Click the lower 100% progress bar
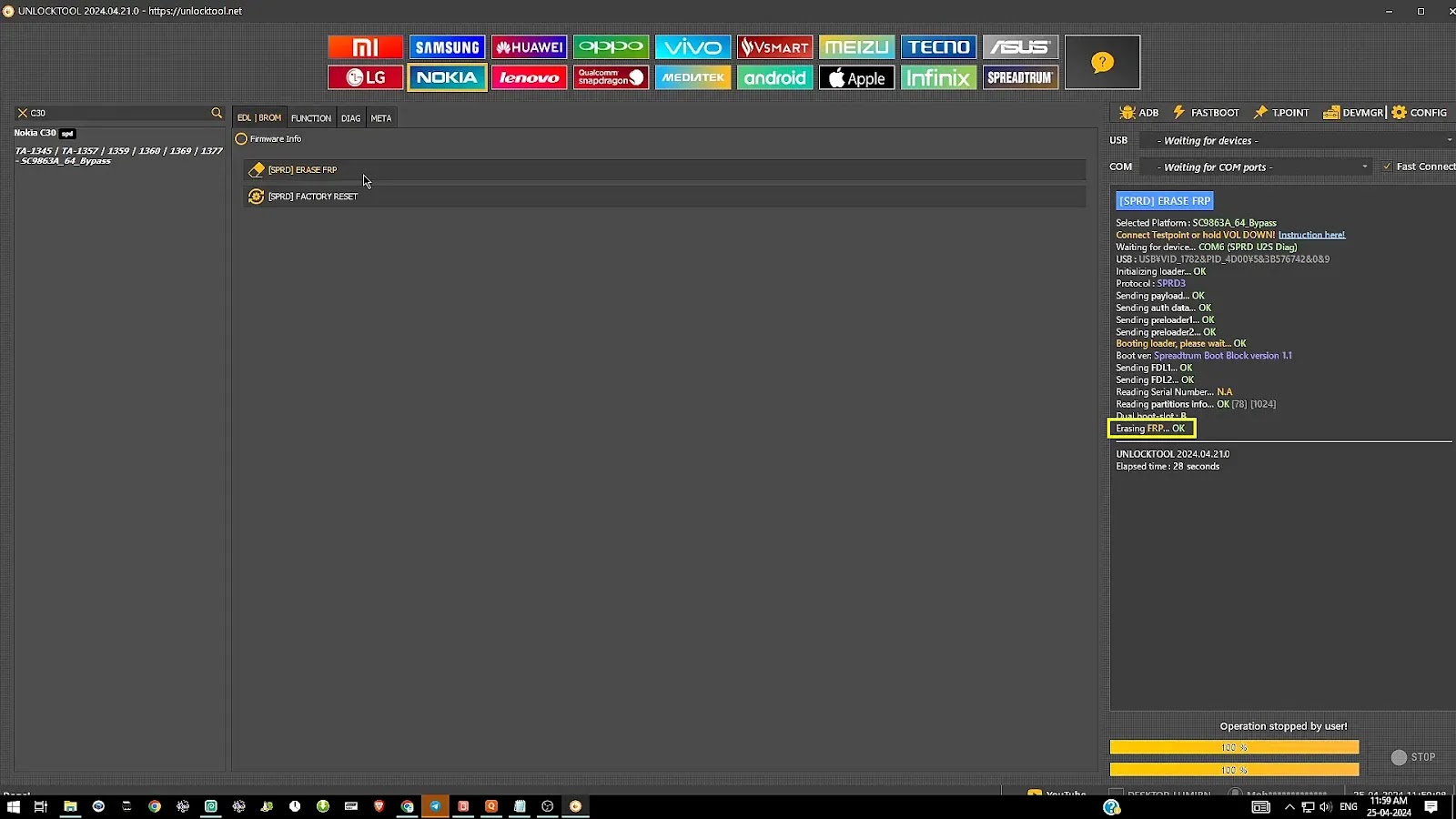This screenshot has width=1456, height=819. tap(1234, 770)
